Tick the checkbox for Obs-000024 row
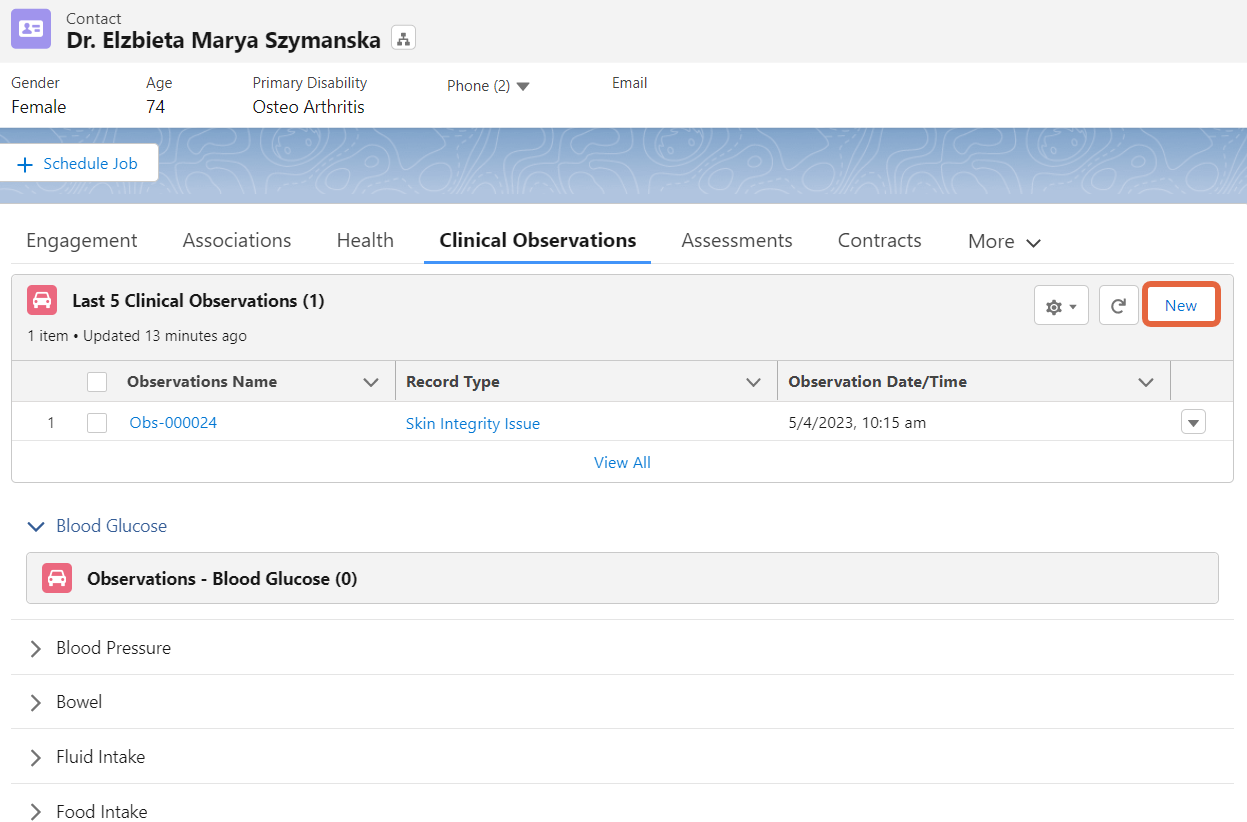This screenshot has height=822, width=1247. [97, 423]
